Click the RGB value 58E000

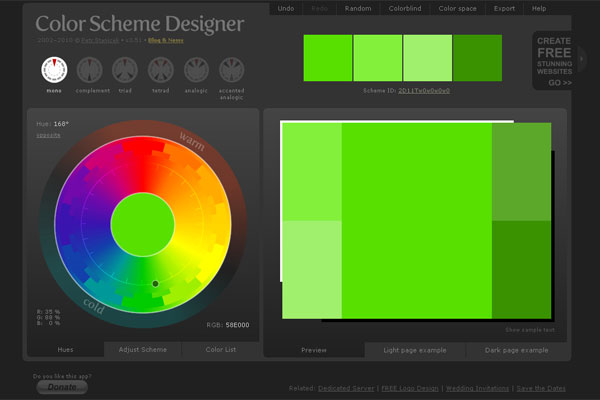[237, 324]
